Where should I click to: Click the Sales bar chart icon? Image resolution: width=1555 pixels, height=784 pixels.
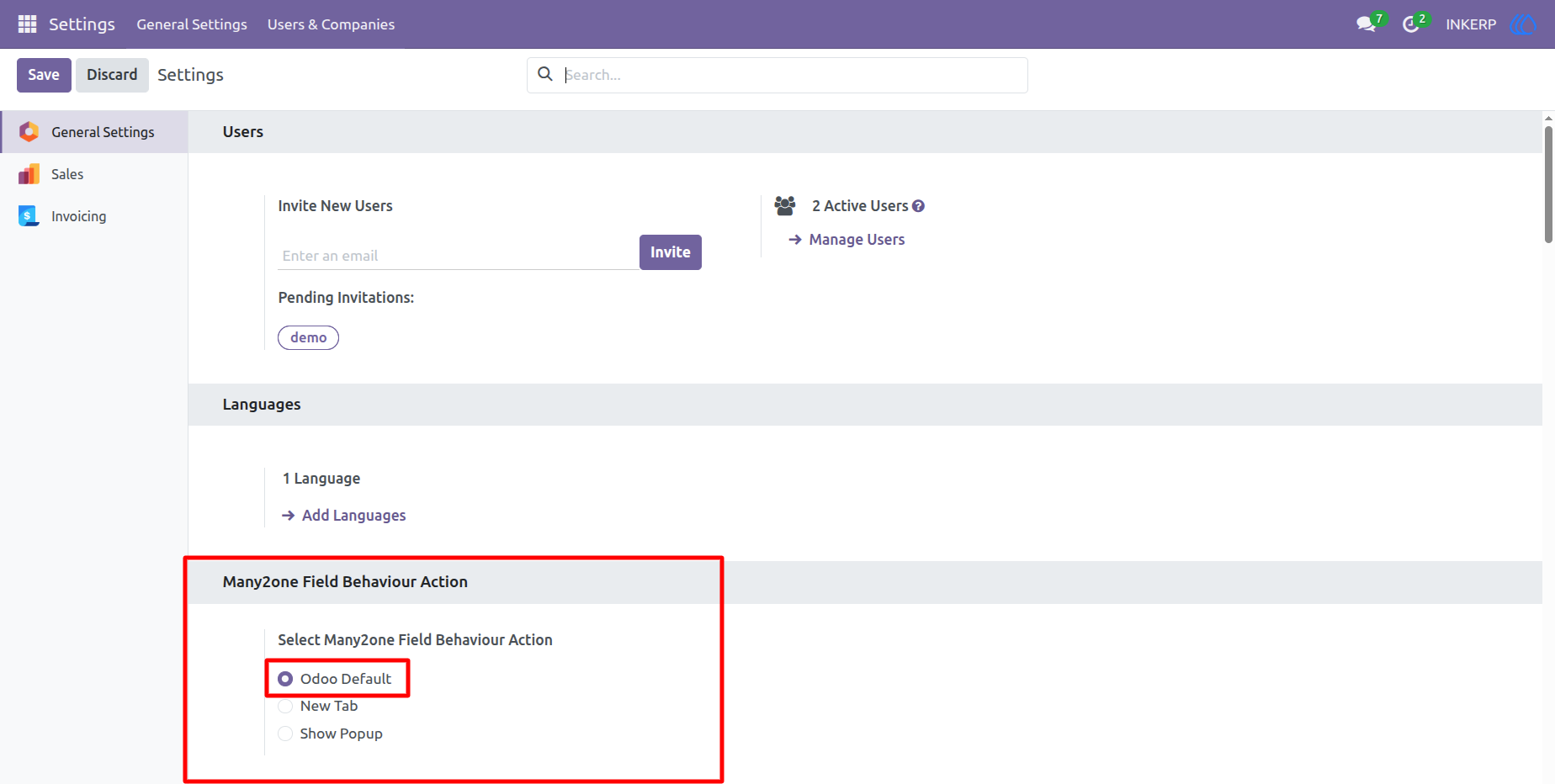click(29, 174)
